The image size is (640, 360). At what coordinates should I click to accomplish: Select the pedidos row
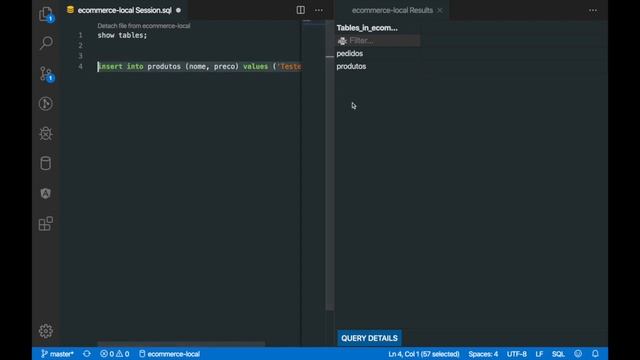350,53
